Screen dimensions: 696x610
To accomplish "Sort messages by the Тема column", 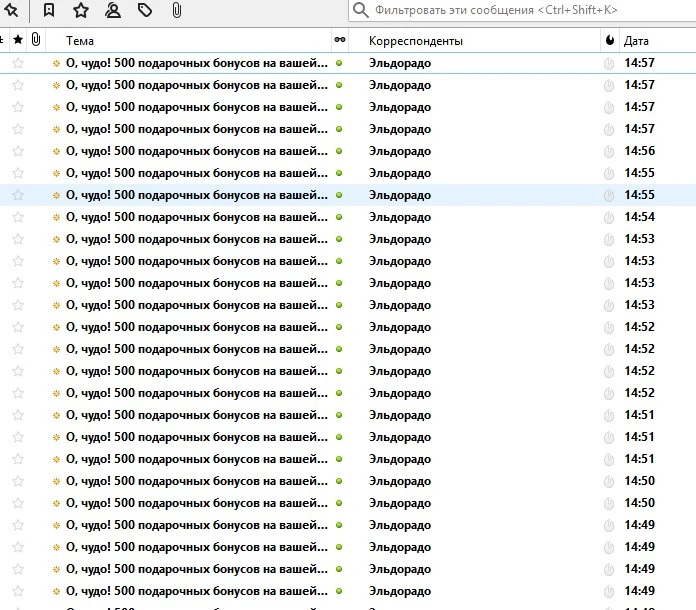I will (189, 40).
